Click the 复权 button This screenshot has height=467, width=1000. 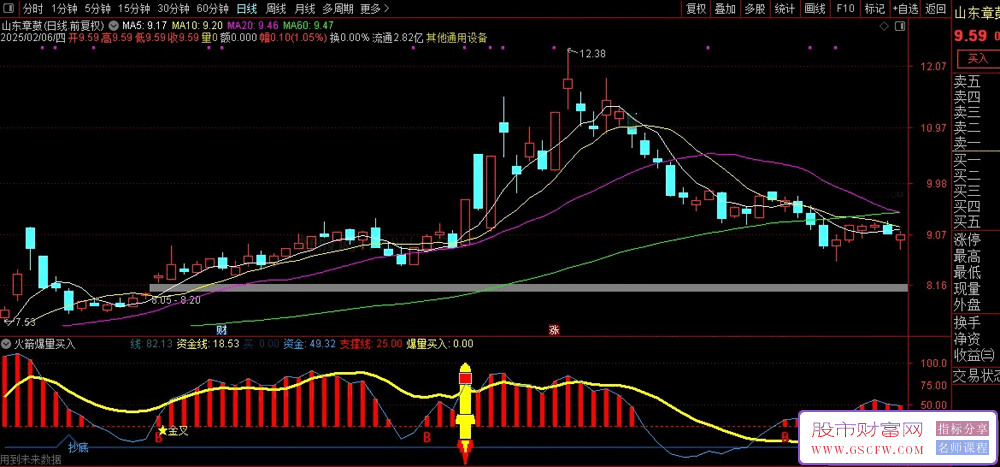coord(696,8)
